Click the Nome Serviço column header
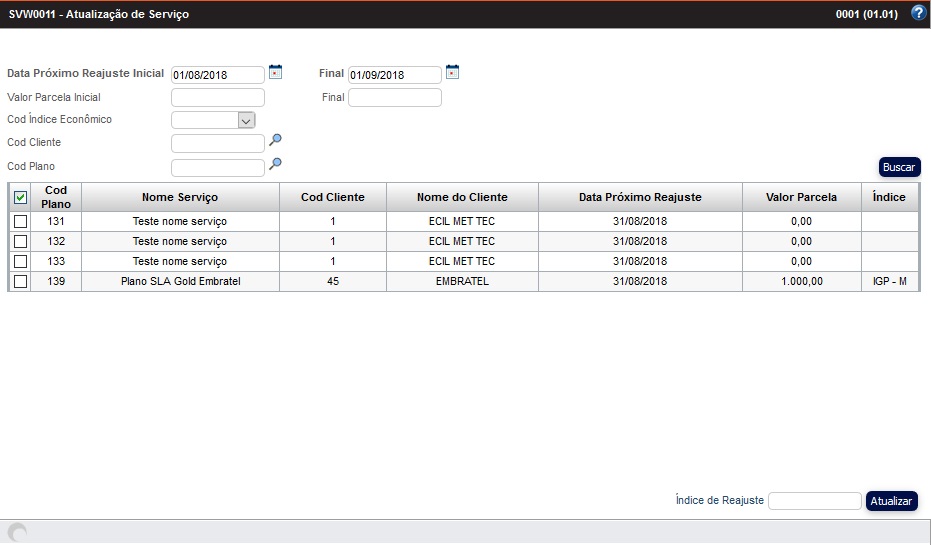 tap(180, 197)
